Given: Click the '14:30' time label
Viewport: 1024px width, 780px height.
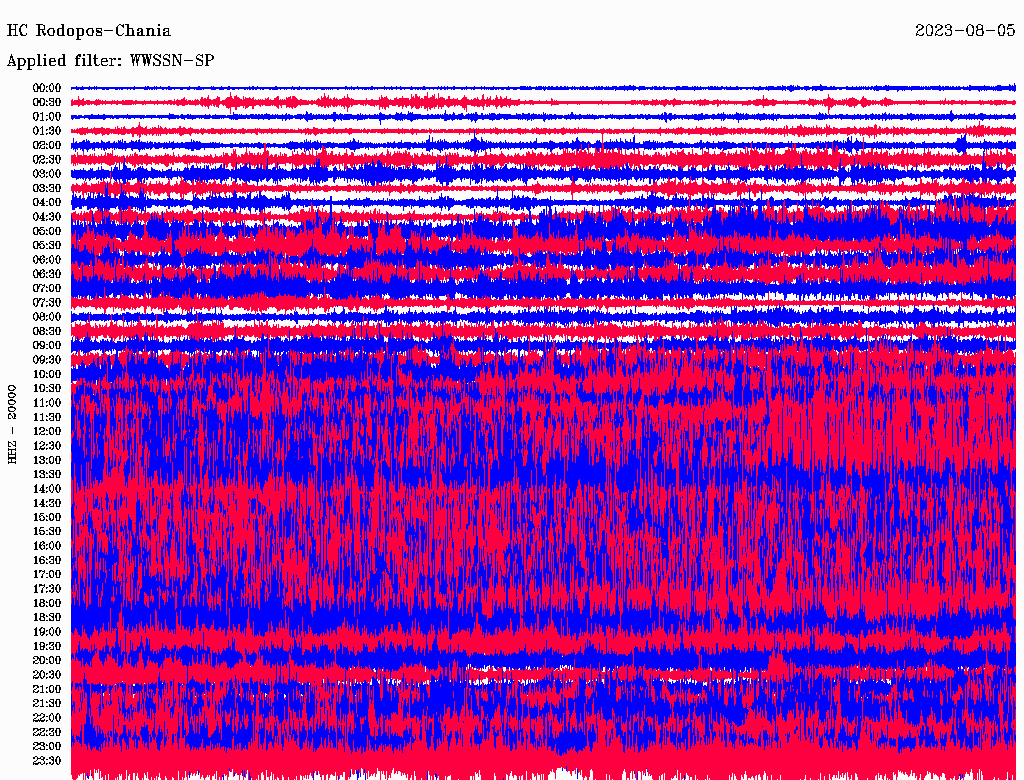Looking at the screenshot, I should (x=47, y=503).
